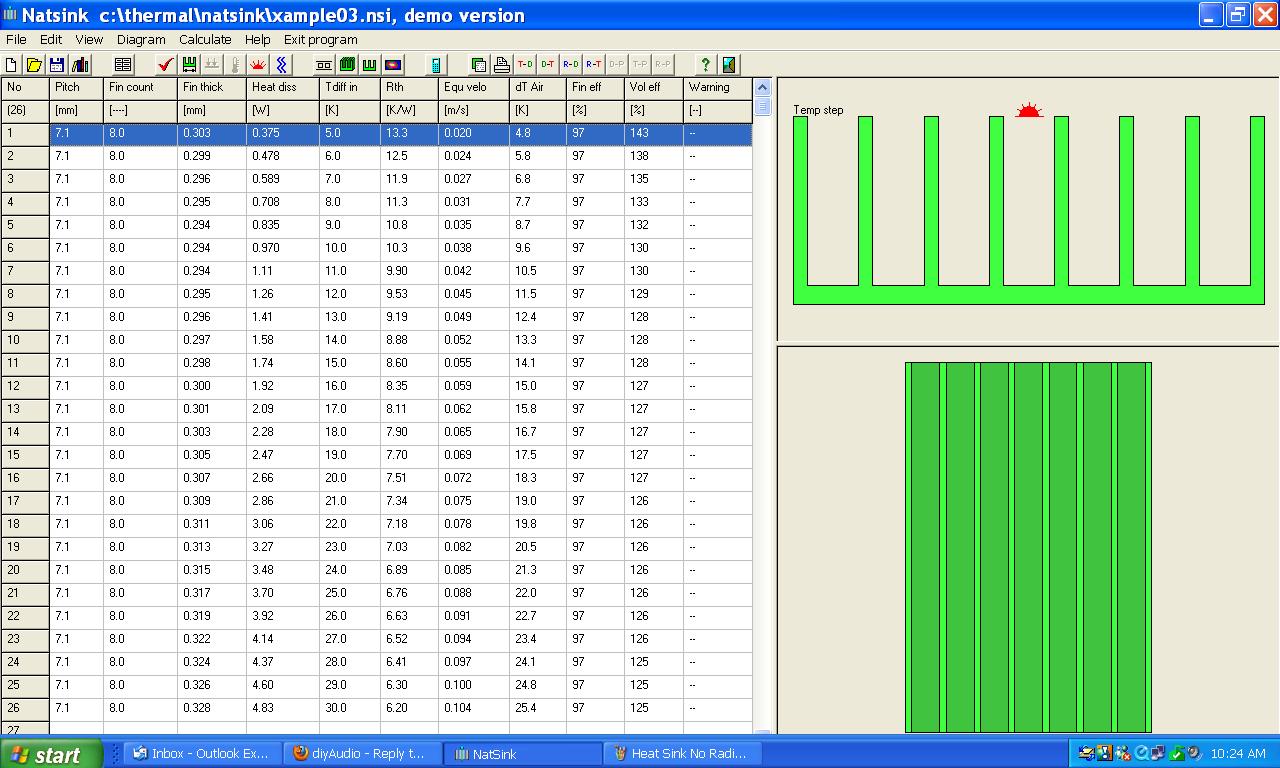Save the project with the floppy disk icon
Screen dimensions: 1280x768
tap(57, 65)
